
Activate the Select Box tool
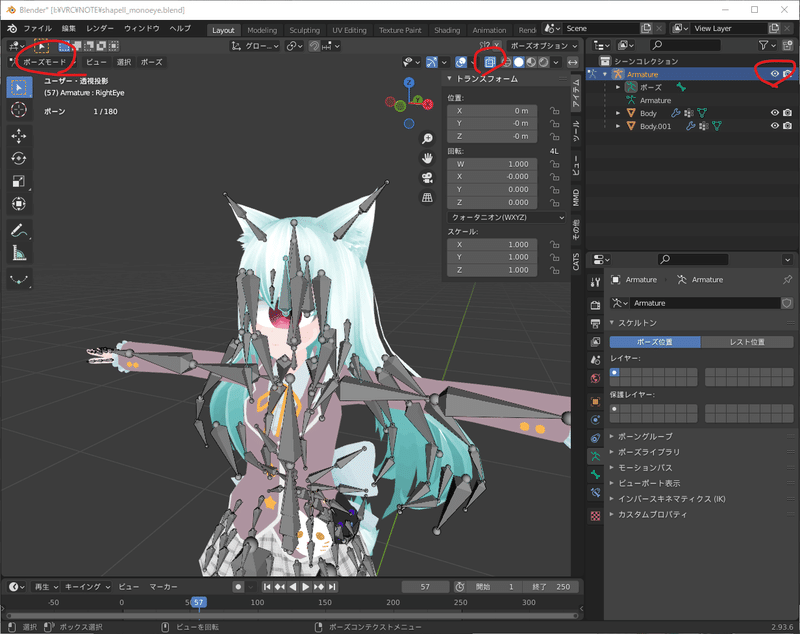tap(19, 87)
